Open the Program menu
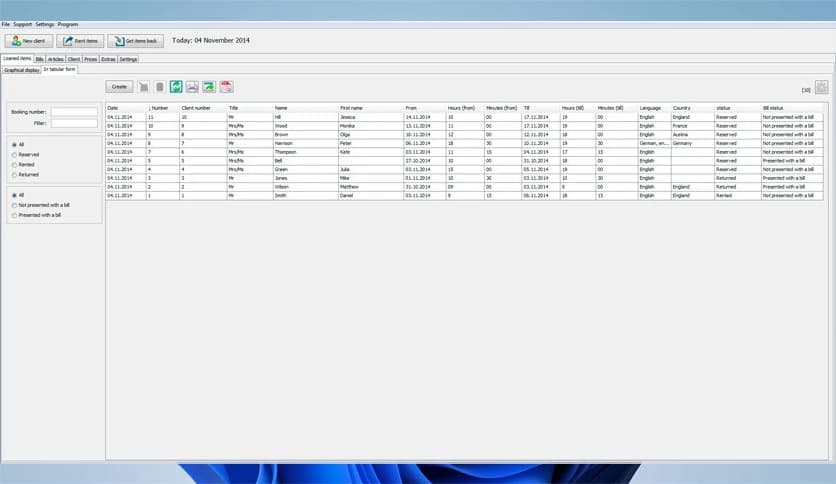The image size is (836, 484). click(68, 25)
